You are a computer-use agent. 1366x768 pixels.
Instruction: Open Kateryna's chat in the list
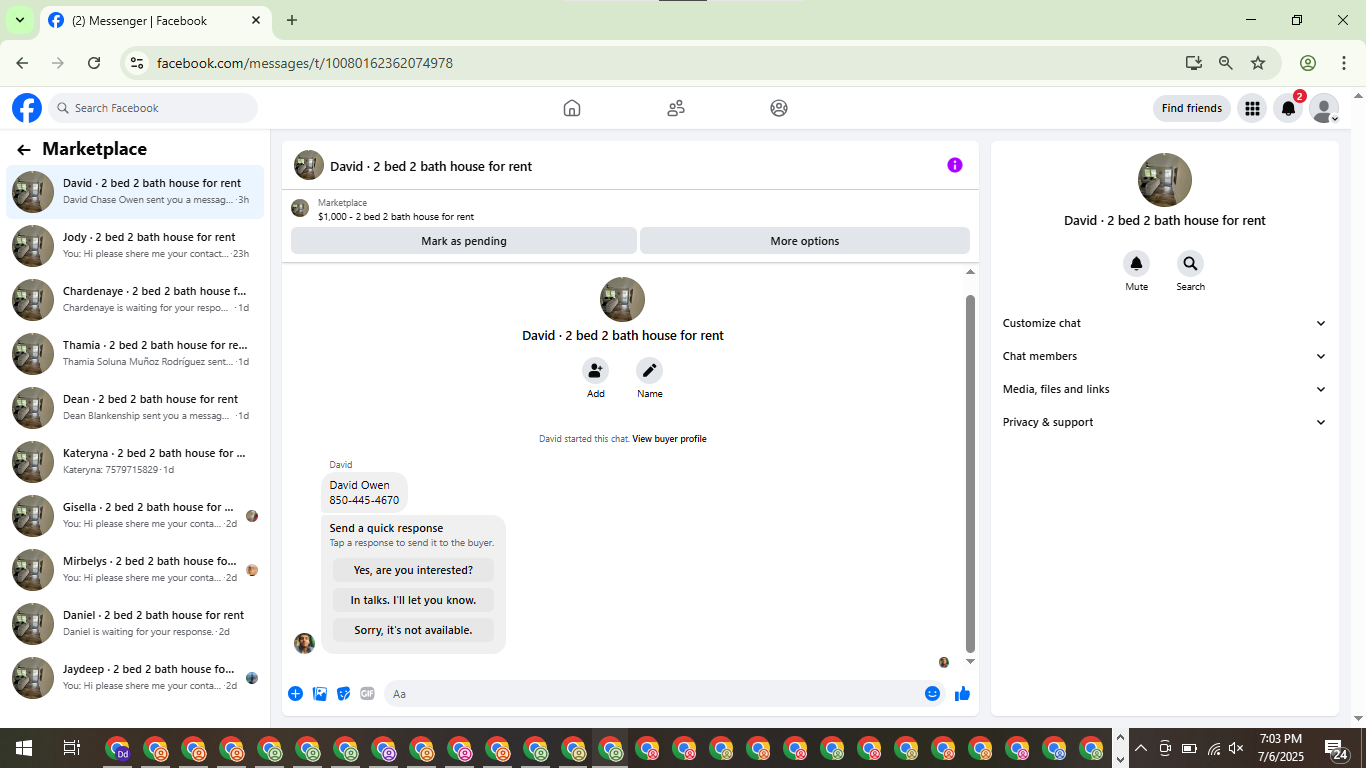135,462
